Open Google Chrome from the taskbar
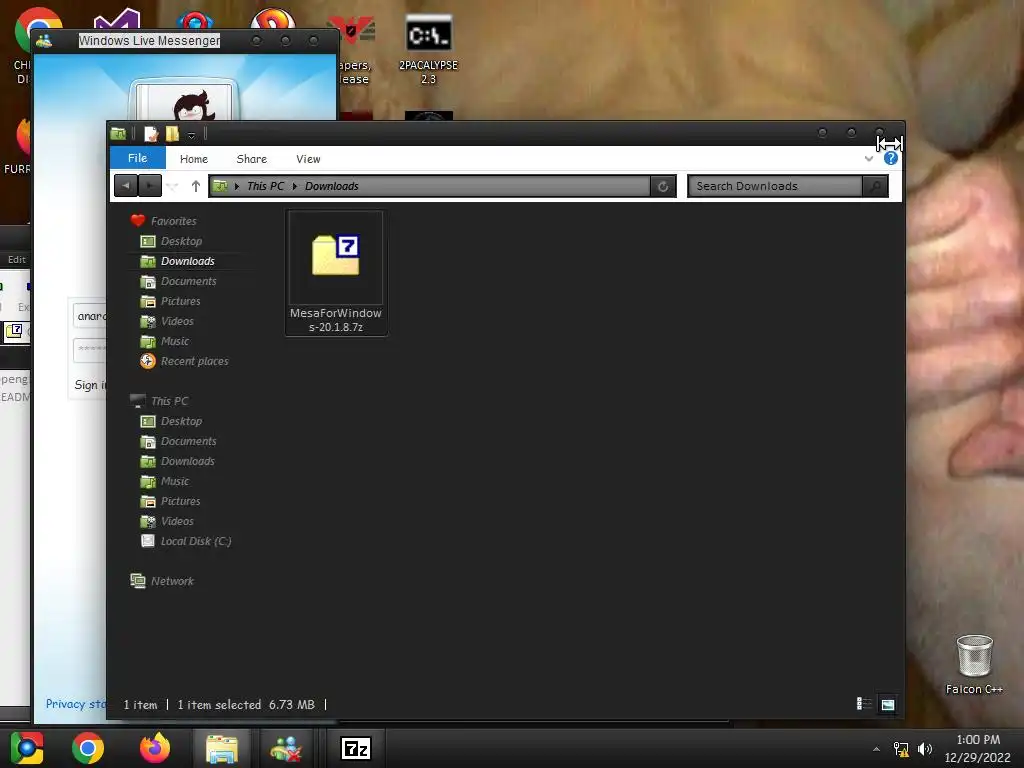 (88, 748)
